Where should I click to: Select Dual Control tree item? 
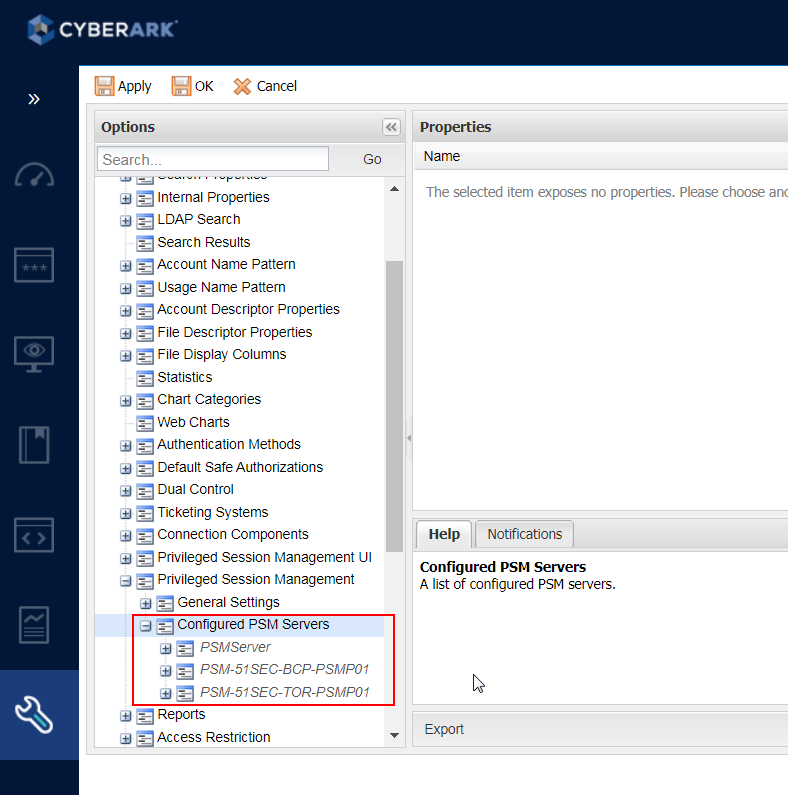195,489
